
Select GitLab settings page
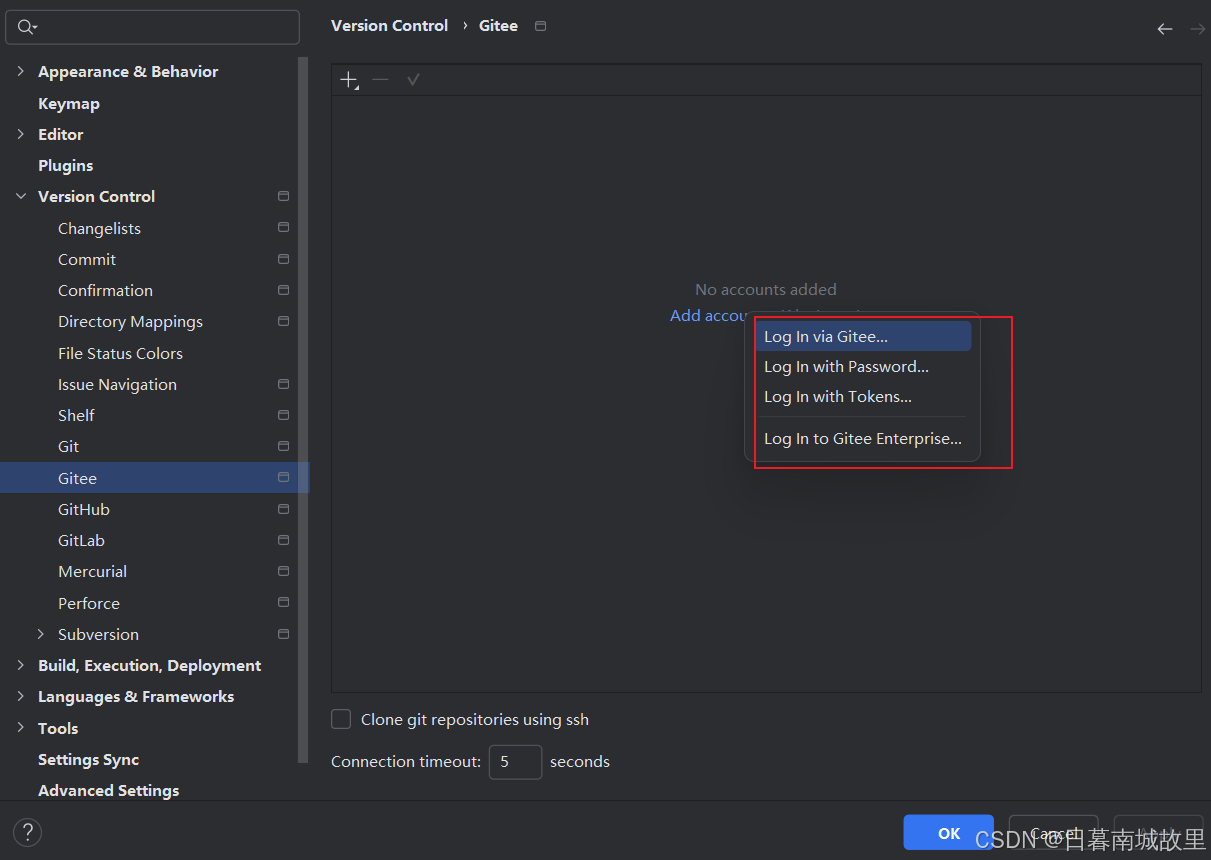tap(81, 540)
